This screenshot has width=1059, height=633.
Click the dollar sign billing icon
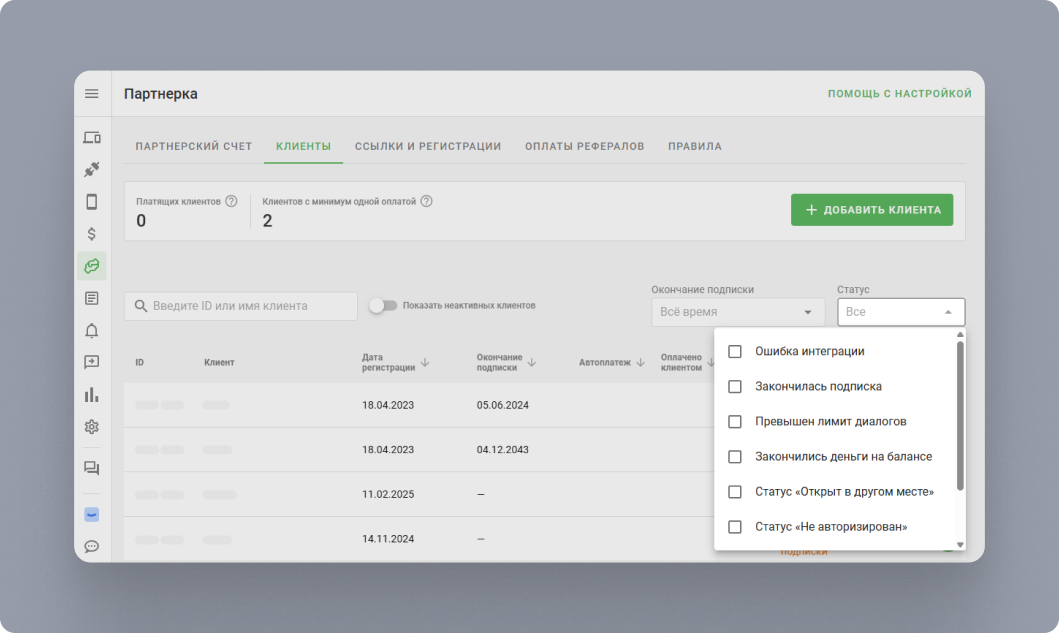coord(92,234)
